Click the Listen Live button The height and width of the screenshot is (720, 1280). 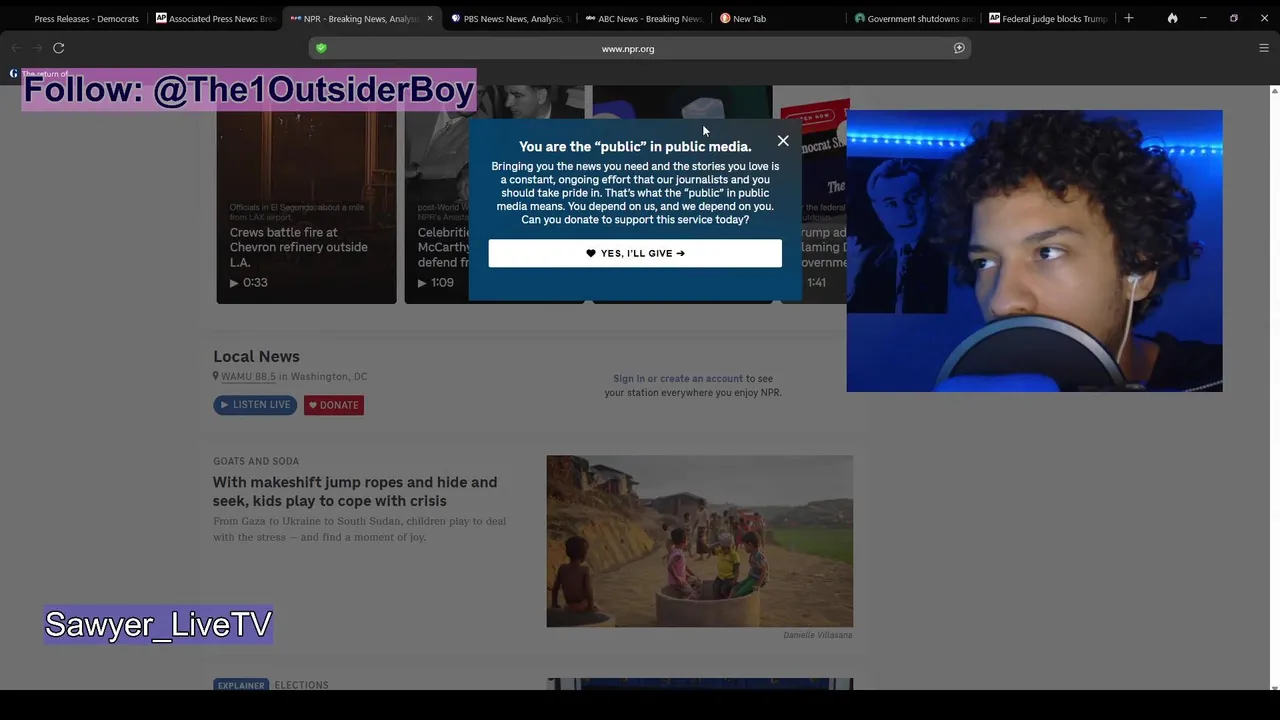[255, 405]
